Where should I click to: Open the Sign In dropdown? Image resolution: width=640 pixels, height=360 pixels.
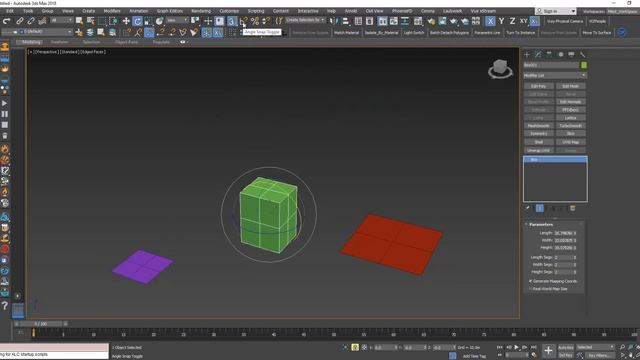click(x=556, y=11)
